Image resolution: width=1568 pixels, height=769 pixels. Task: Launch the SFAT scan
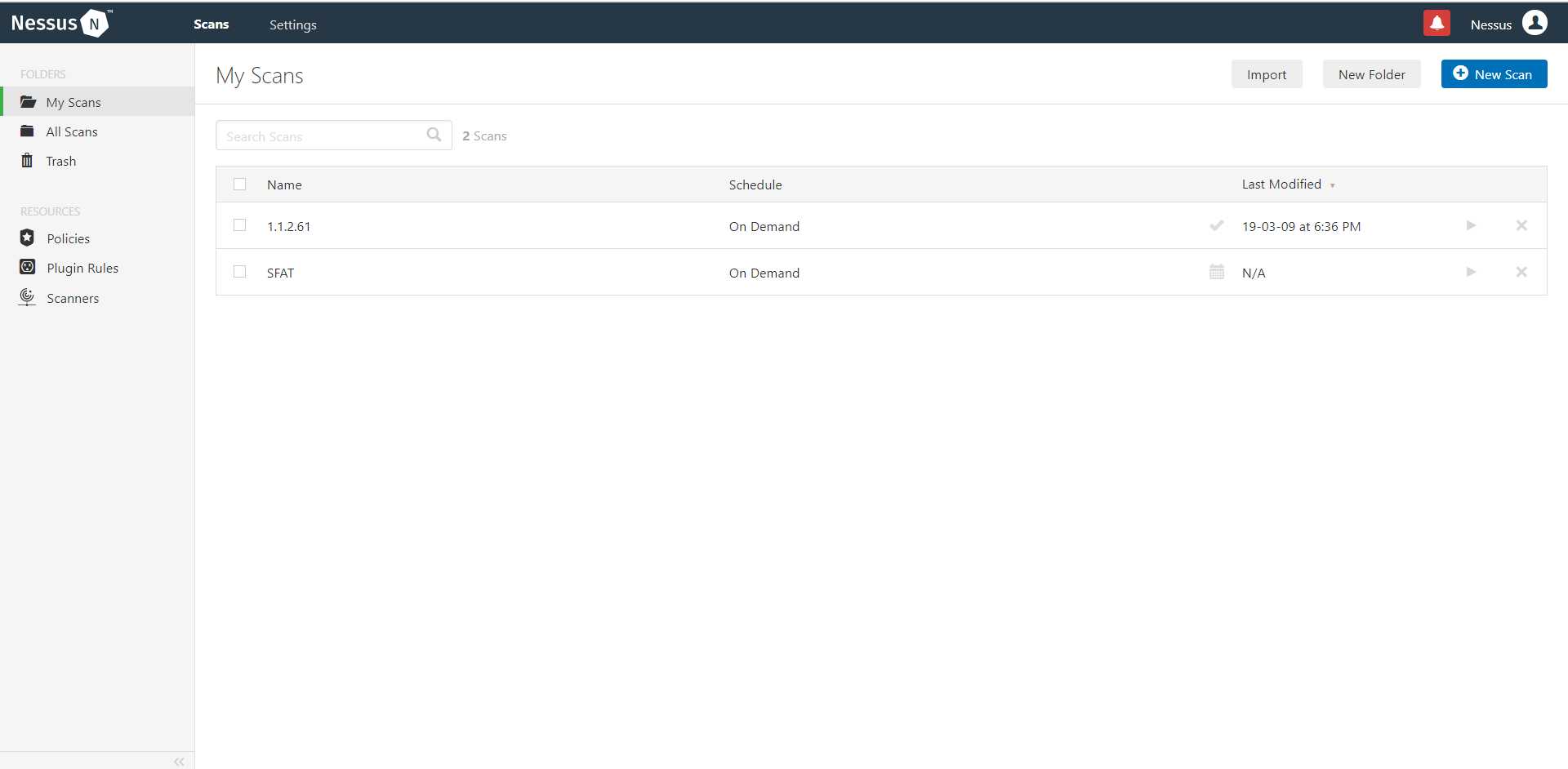tap(1471, 272)
